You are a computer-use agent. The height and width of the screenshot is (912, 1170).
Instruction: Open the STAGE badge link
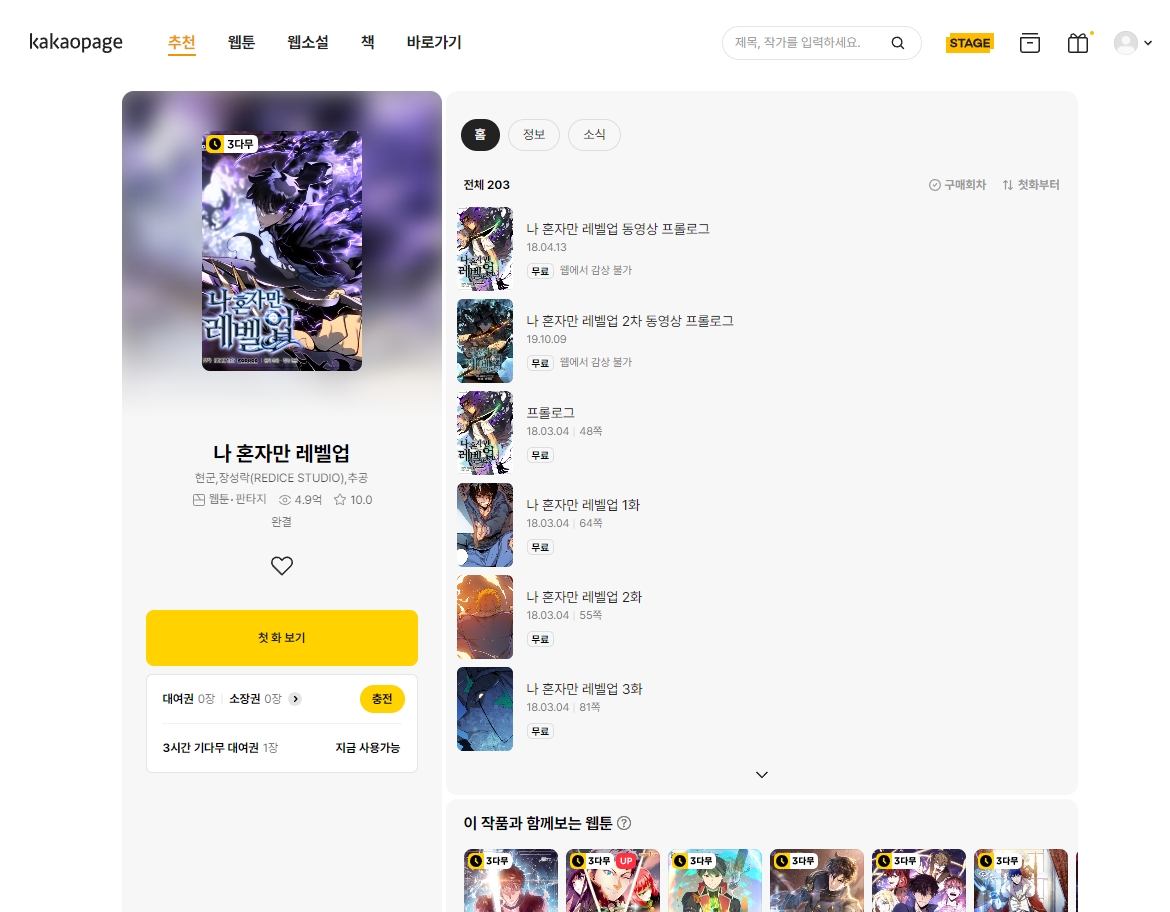point(969,43)
